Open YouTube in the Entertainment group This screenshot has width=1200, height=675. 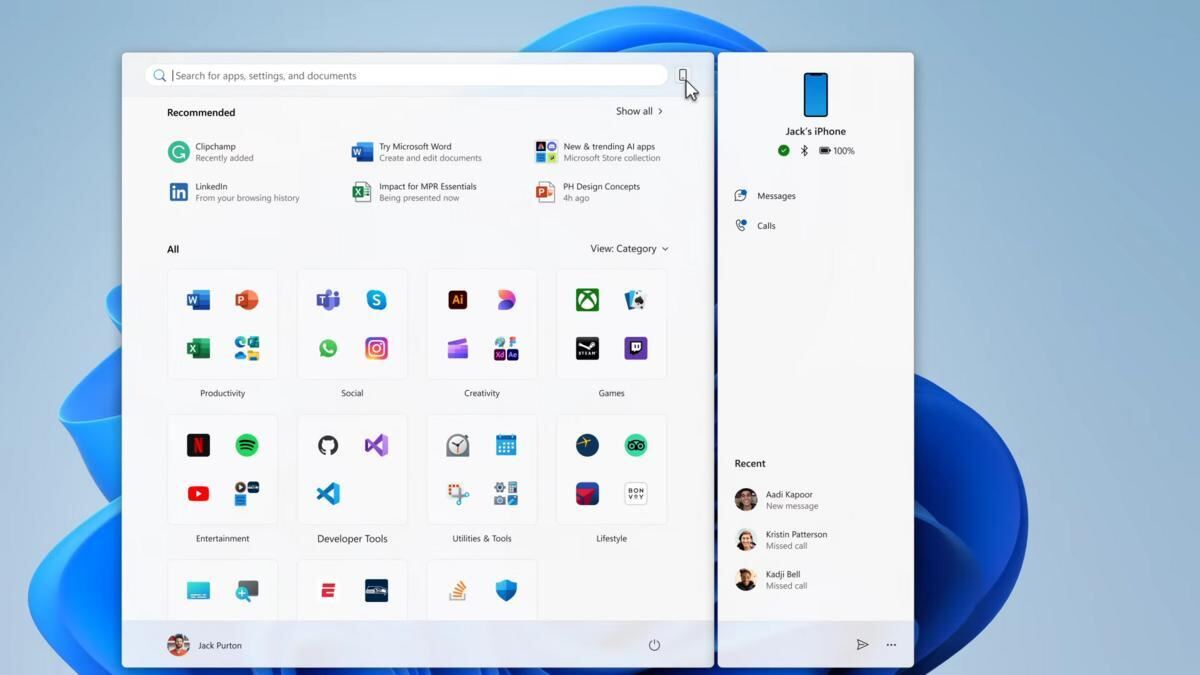click(x=198, y=493)
